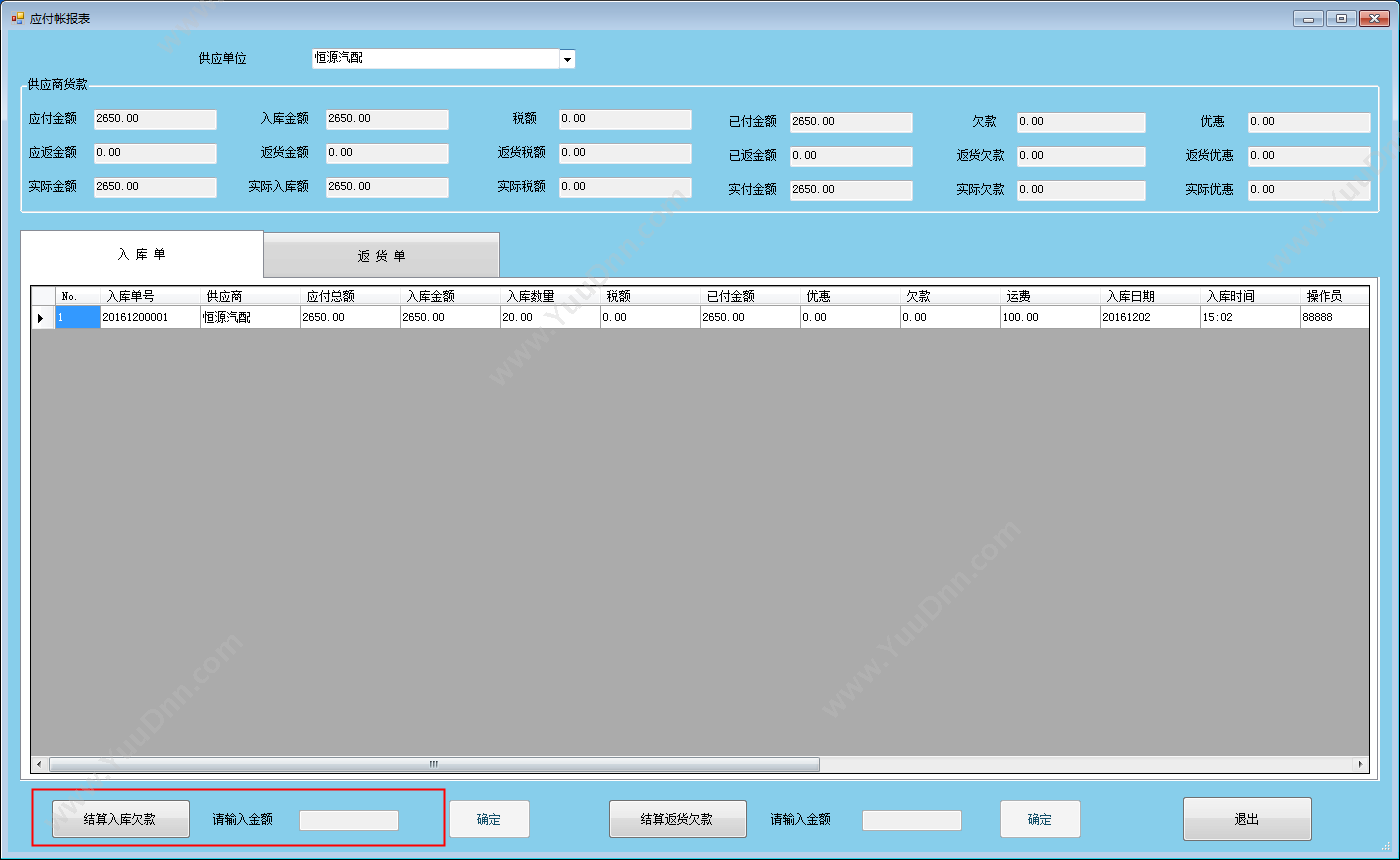The height and width of the screenshot is (860, 1400).
Task: Click the 实付金额 field
Action: pos(851,190)
